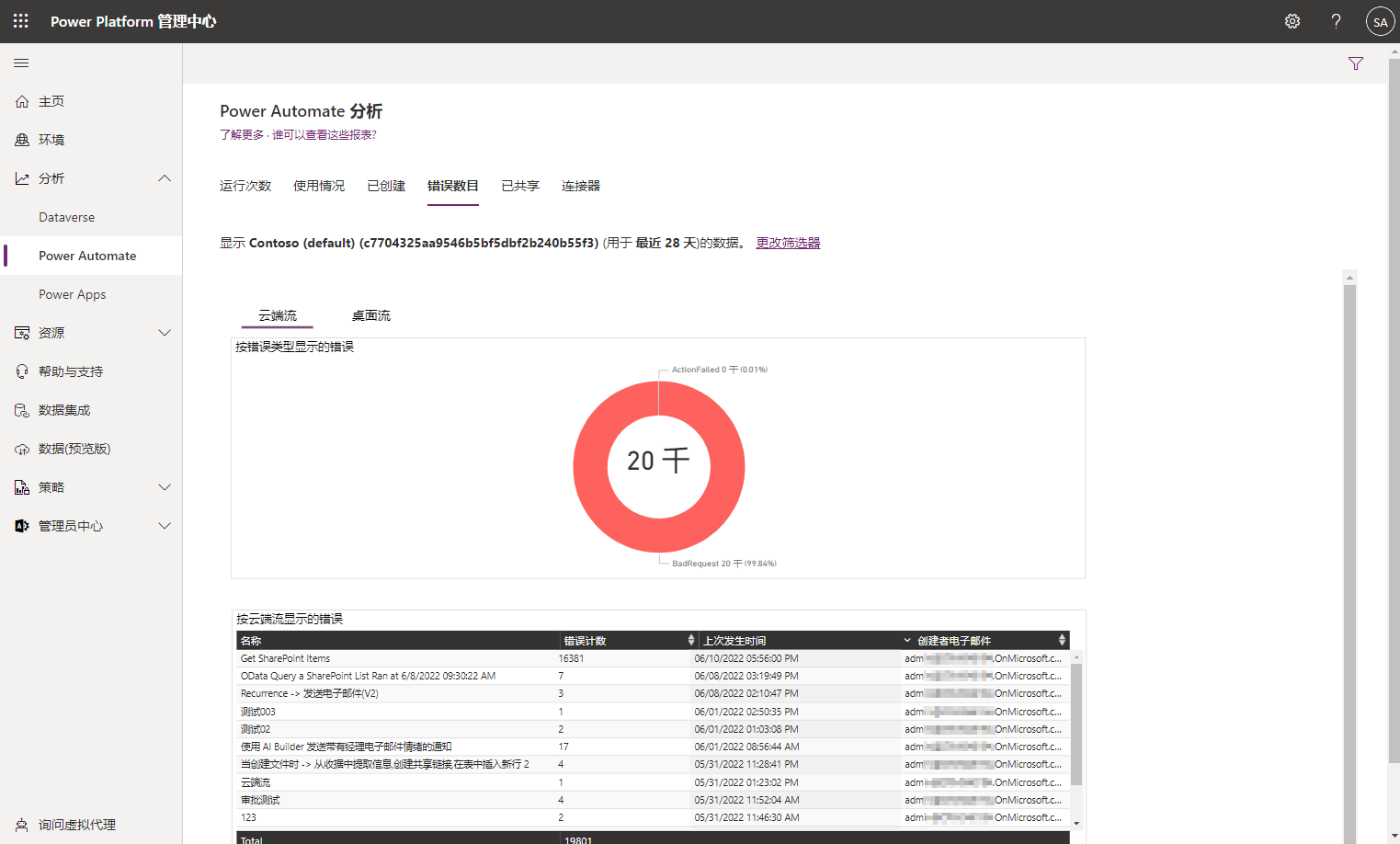
Task: Click the report scrollbar up arrow
Action: (x=1350, y=277)
